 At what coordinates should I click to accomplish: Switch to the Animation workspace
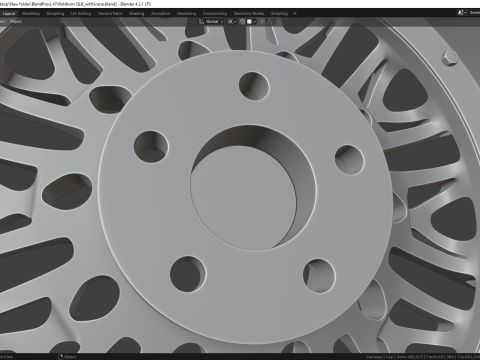160,14
